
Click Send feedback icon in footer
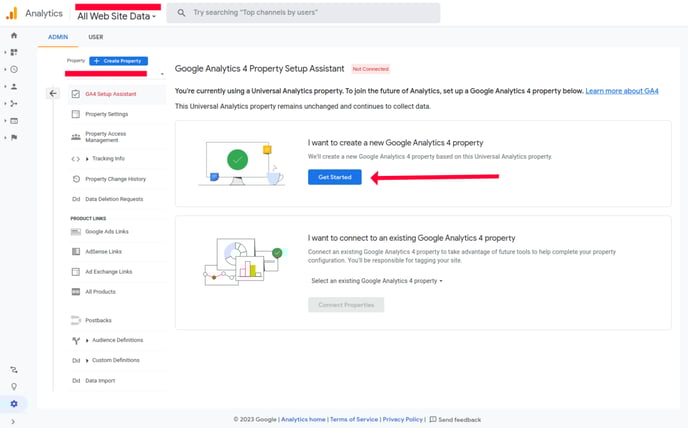pos(433,419)
